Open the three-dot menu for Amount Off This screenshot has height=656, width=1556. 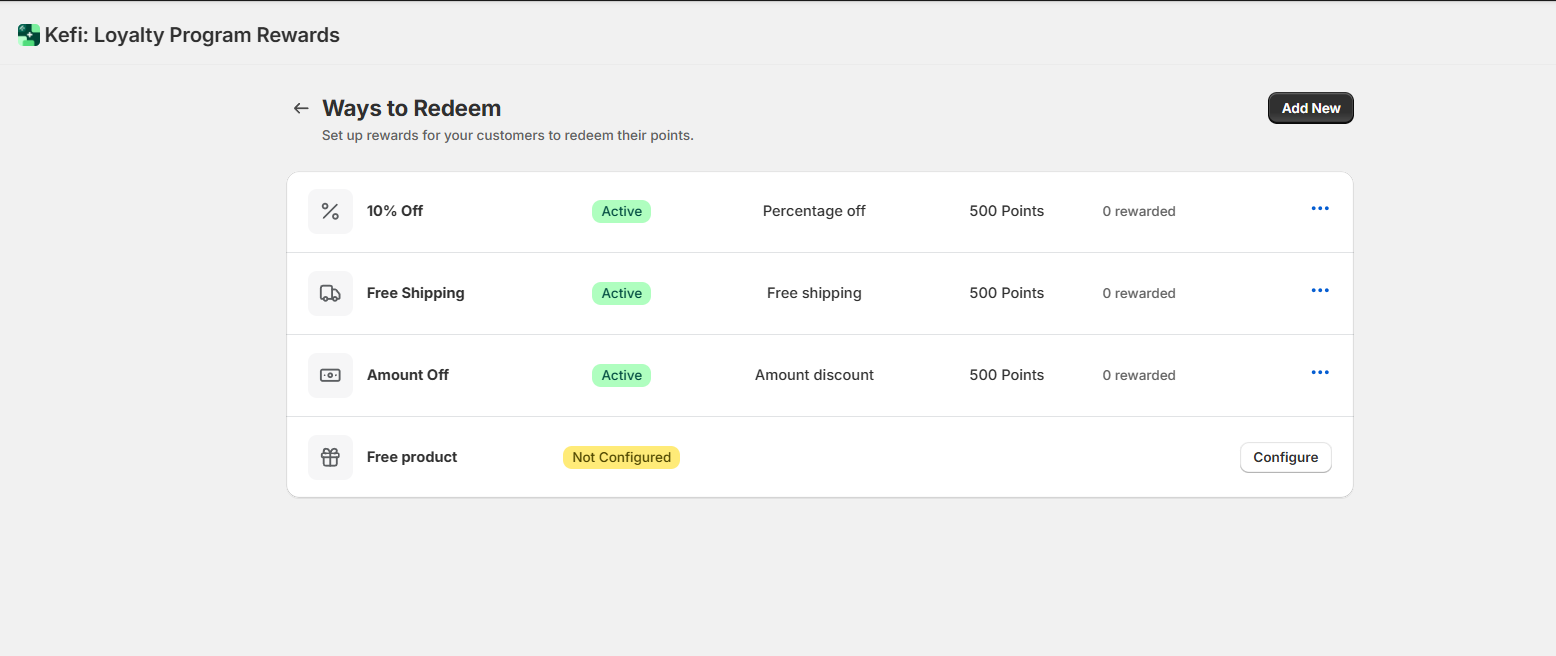[x=1320, y=373]
